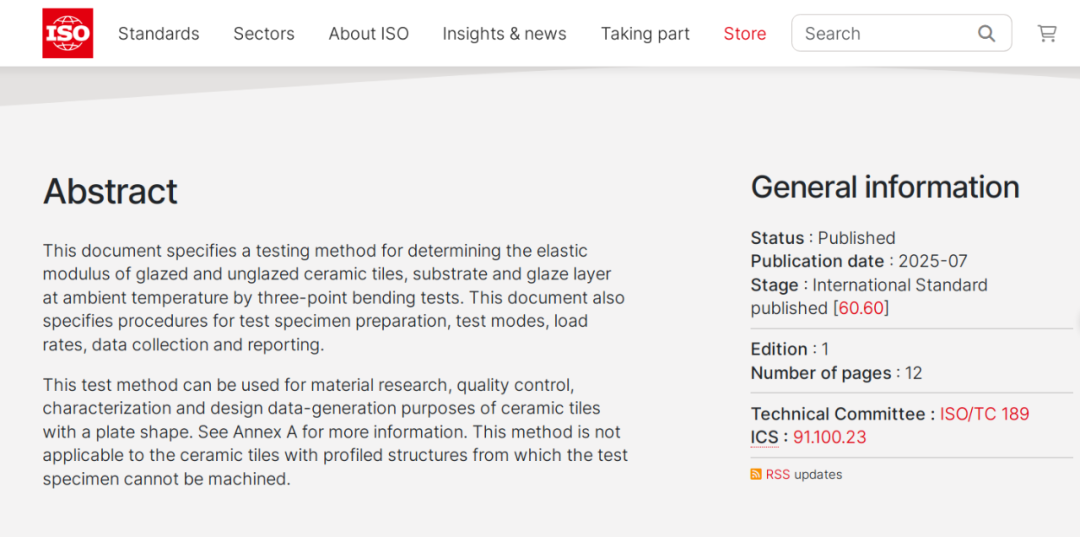Open the ICS 91.100.23 link

click(829, 437)
